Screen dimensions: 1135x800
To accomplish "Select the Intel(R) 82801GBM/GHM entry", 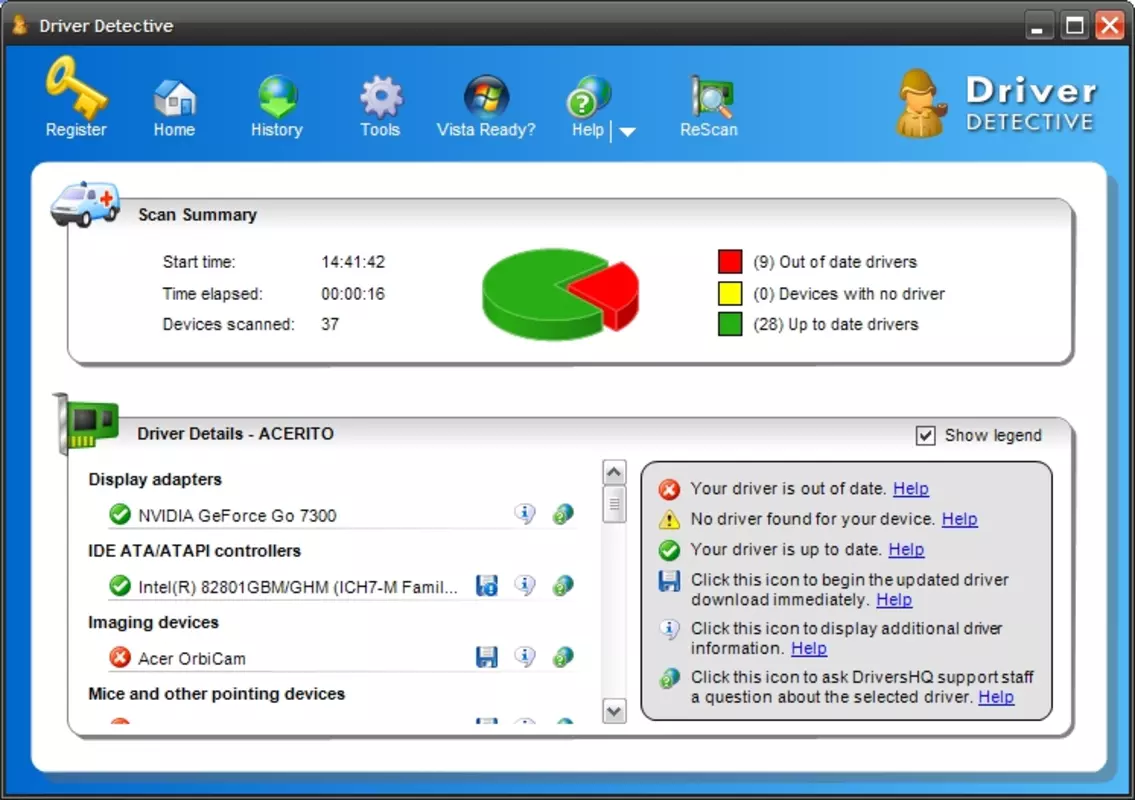I will pos(298,587).
